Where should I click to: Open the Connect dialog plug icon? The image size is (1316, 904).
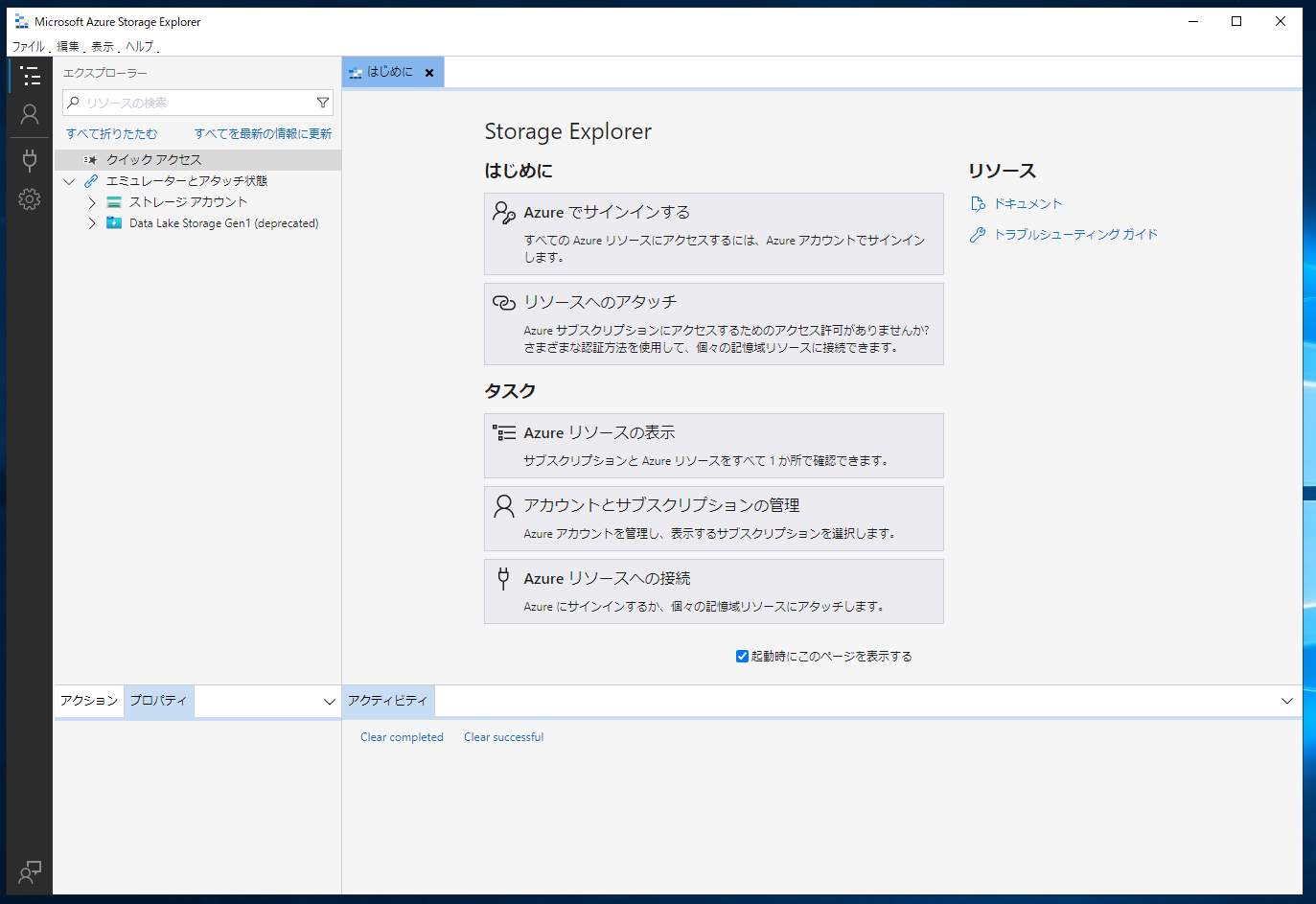coord(30,160)
